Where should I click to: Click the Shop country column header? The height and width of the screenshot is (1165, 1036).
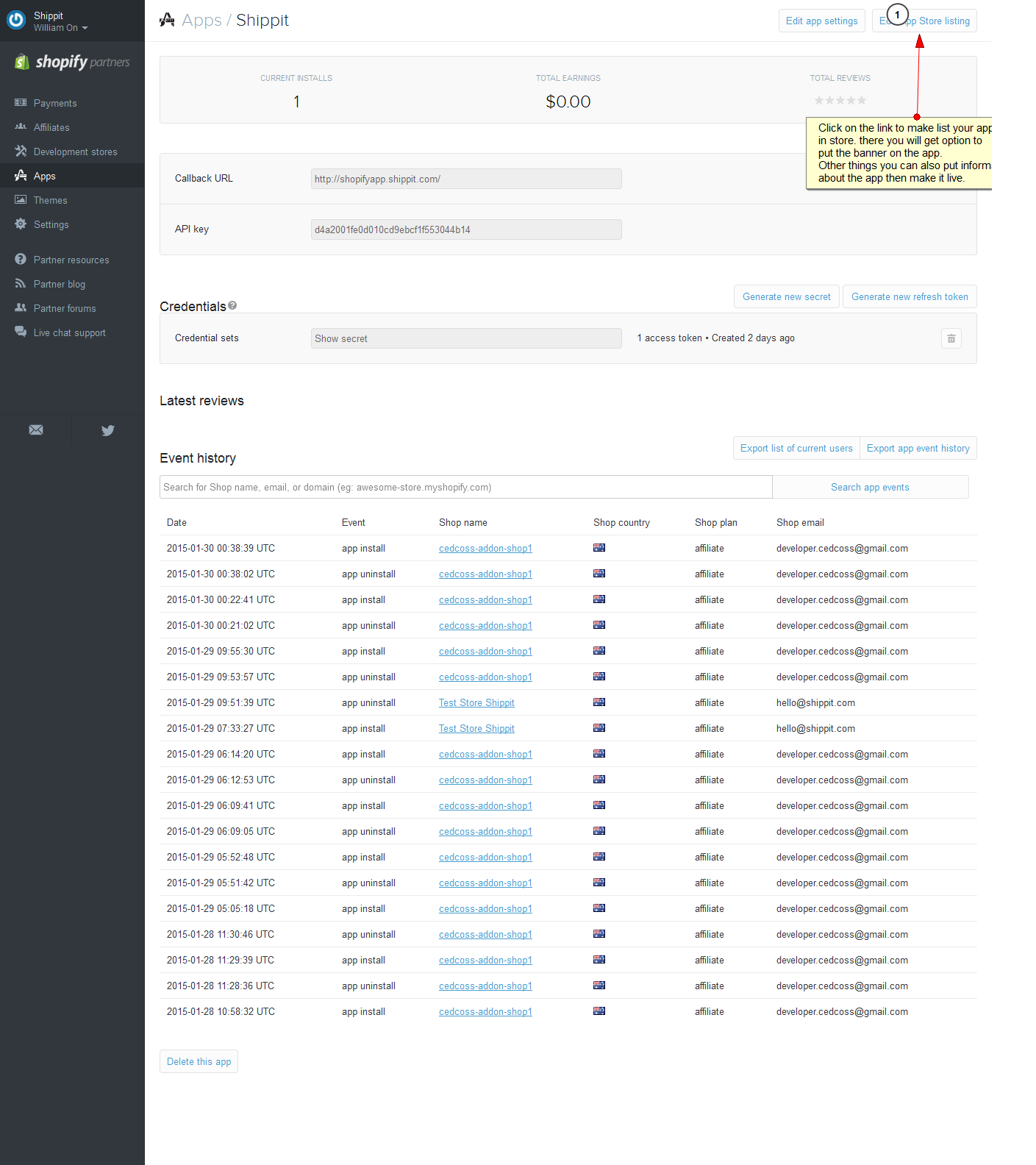pos(621,522)
